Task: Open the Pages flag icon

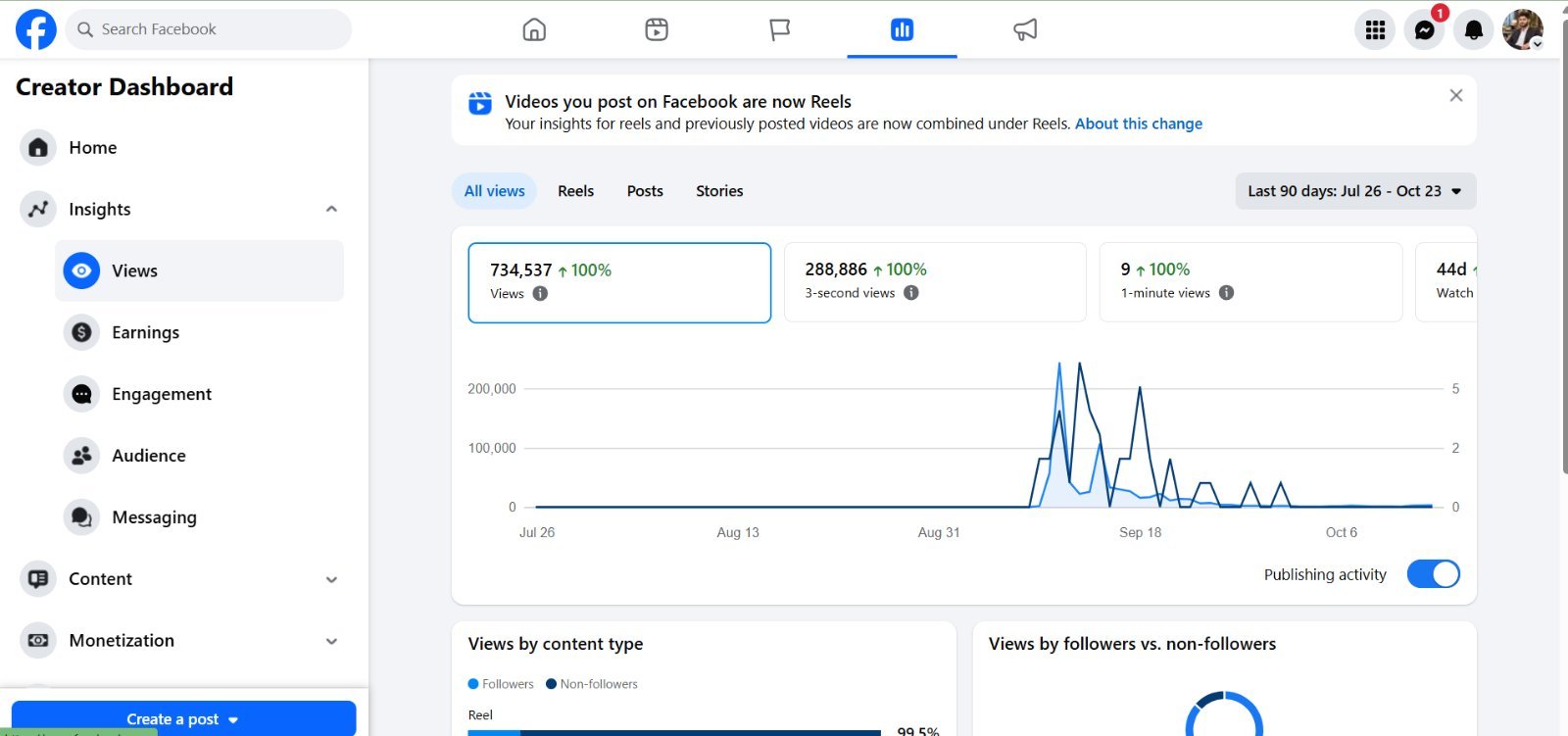Action: (x=780, y=29)
